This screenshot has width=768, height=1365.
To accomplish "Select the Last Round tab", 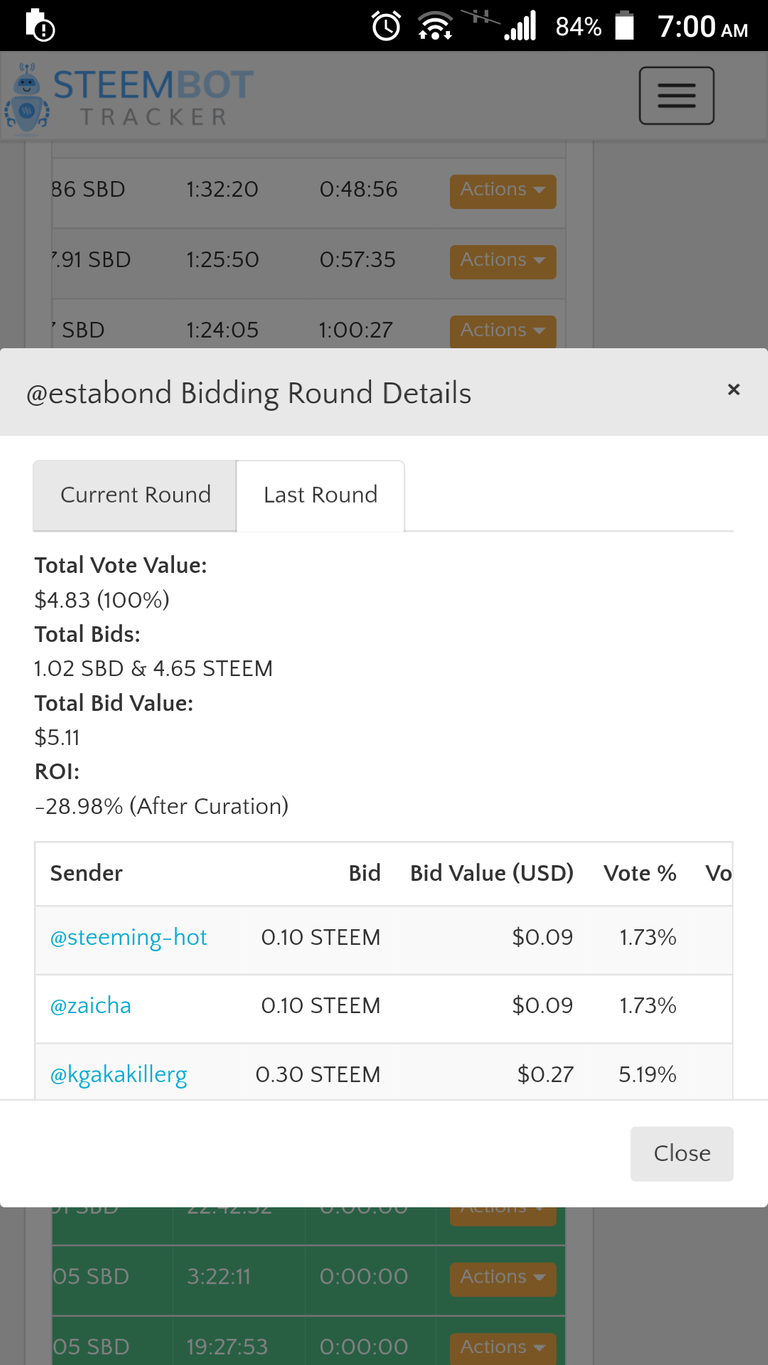I will click(x=320, y=495).
